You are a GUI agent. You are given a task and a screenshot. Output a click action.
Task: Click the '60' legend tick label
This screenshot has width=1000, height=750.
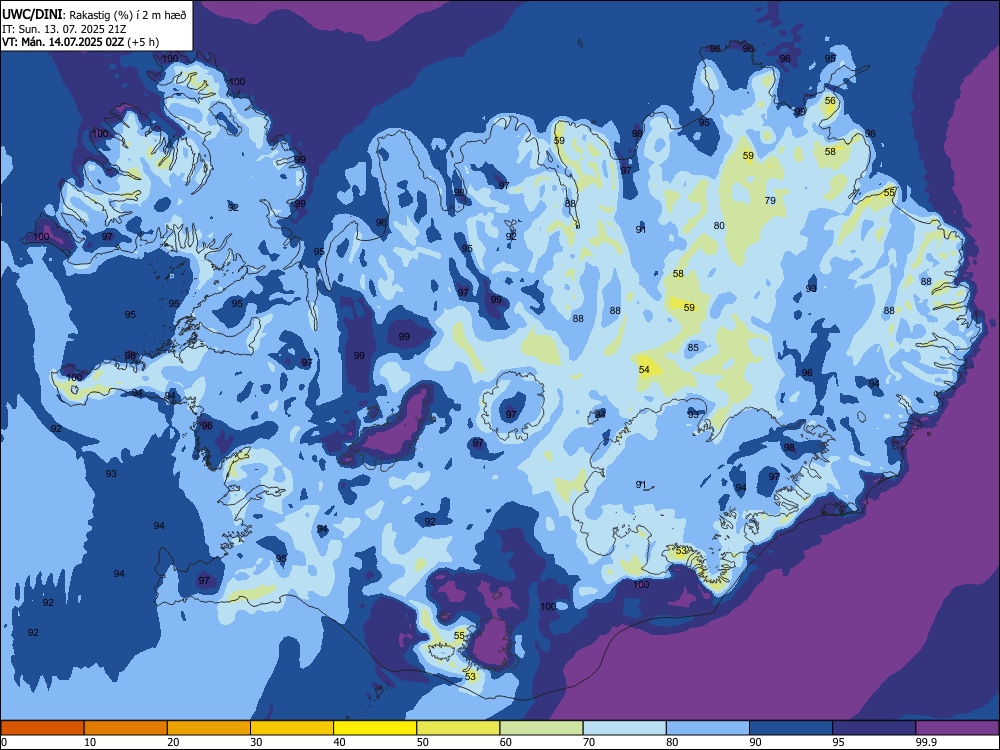coord(506,742)
